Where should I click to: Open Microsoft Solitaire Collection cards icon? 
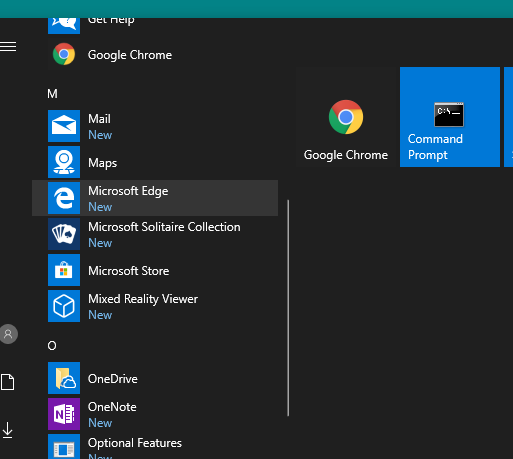[x=64, y=234]
